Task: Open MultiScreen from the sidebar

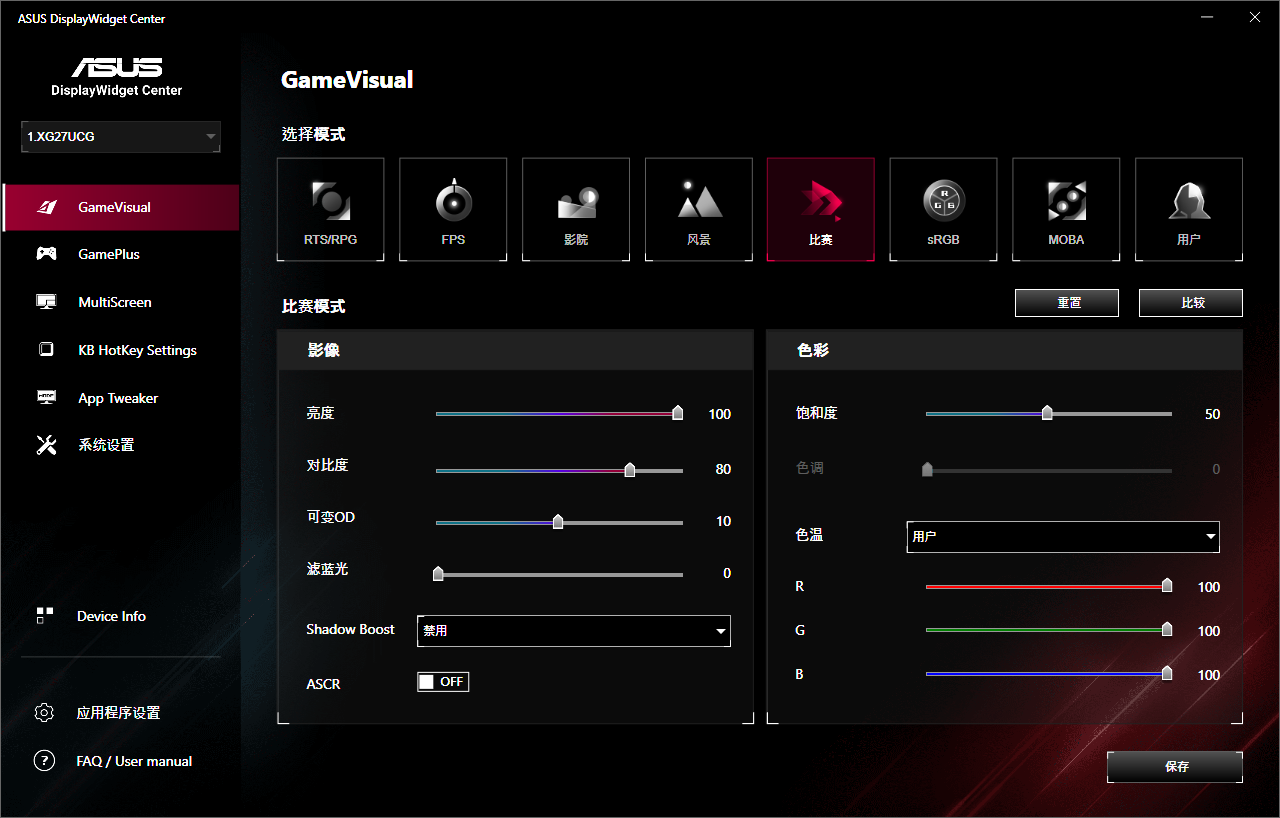Action: pyautogui.click(x=114, y=302)
